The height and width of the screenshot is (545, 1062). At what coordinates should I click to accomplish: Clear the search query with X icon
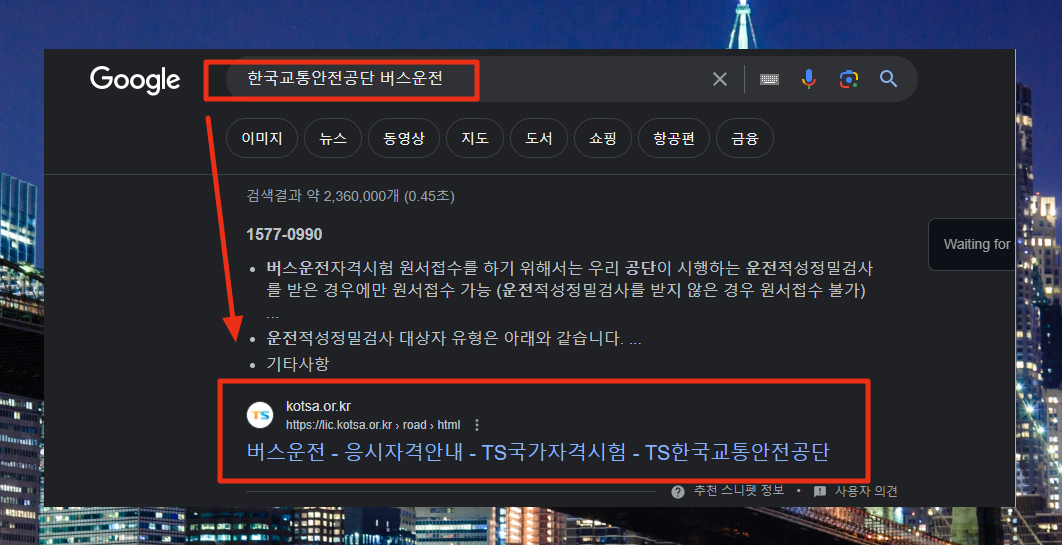click(720, 79)
